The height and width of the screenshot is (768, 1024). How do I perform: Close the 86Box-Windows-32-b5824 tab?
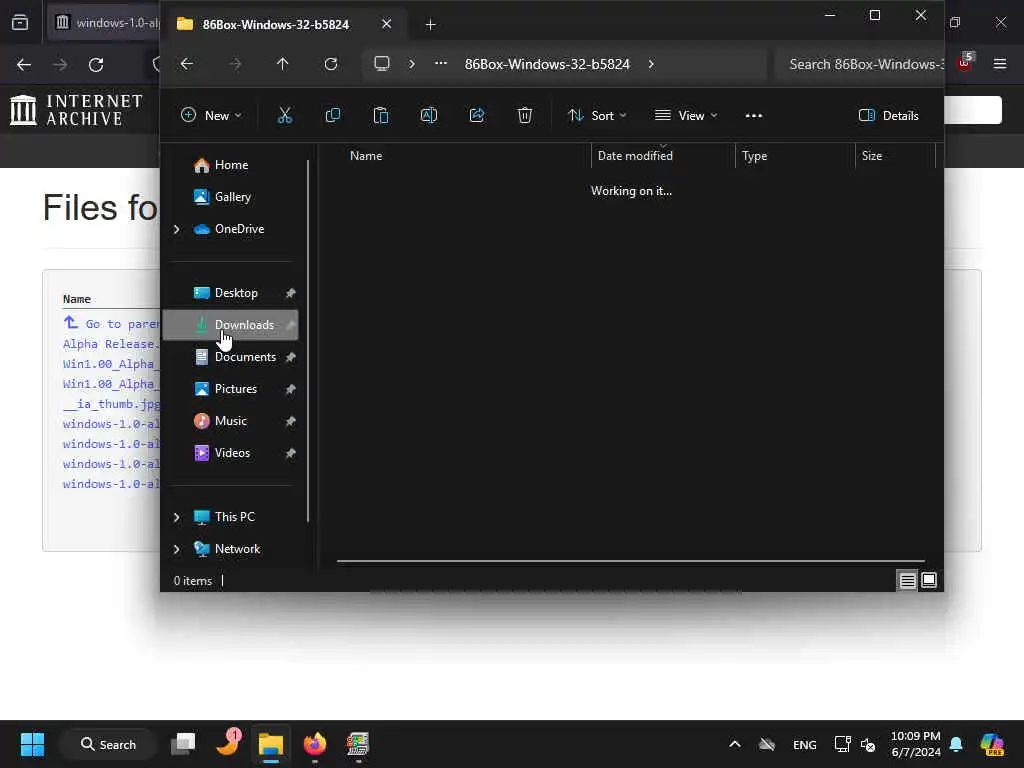(387, 24)
